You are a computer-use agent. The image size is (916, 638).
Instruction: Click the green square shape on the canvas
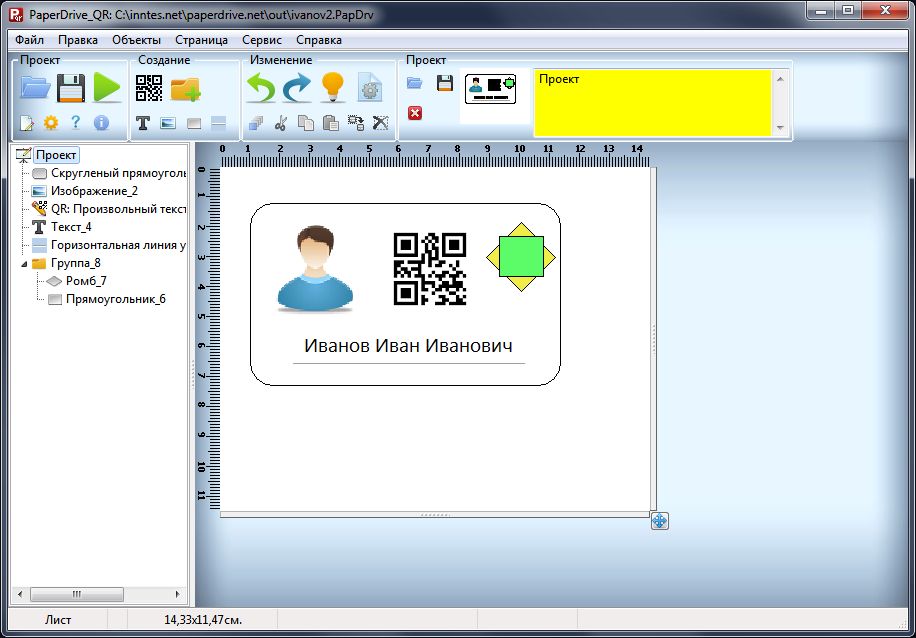point(522,256)
